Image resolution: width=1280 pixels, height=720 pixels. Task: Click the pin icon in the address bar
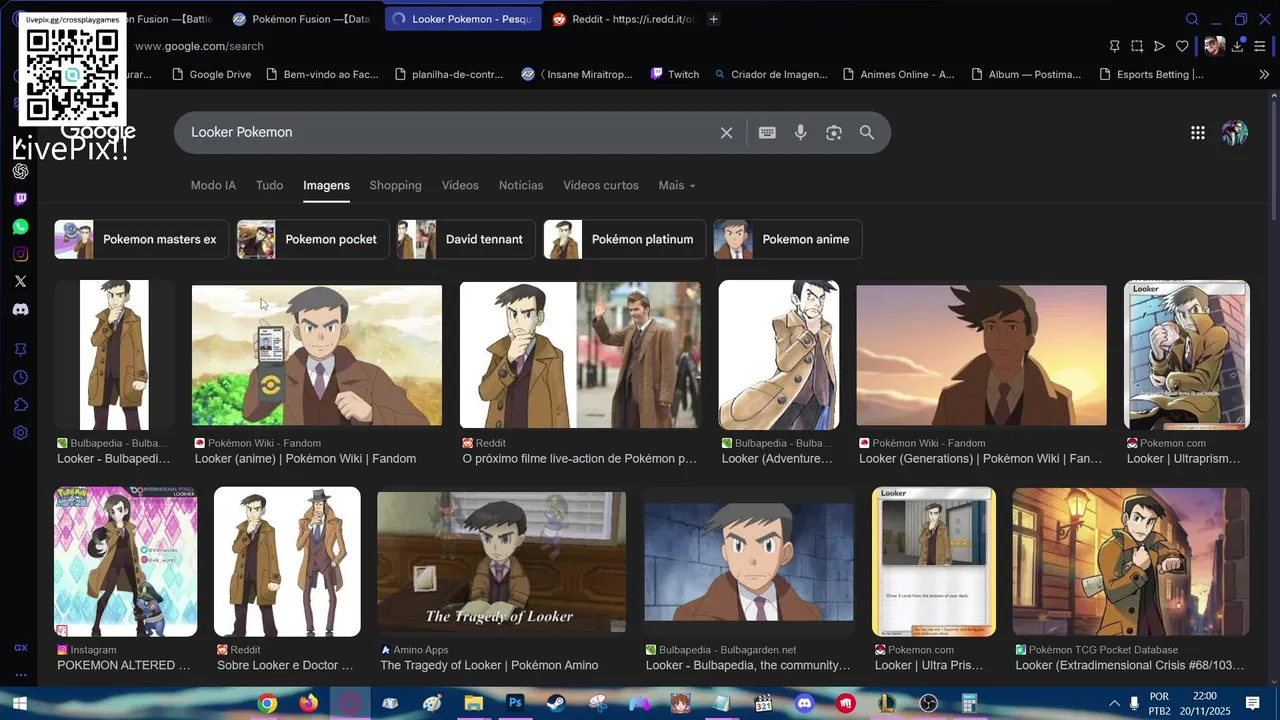tap(1114, 46)
